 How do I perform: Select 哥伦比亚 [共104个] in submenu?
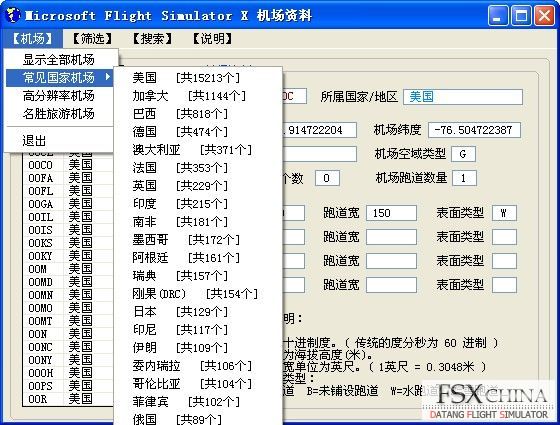[198, 384]
